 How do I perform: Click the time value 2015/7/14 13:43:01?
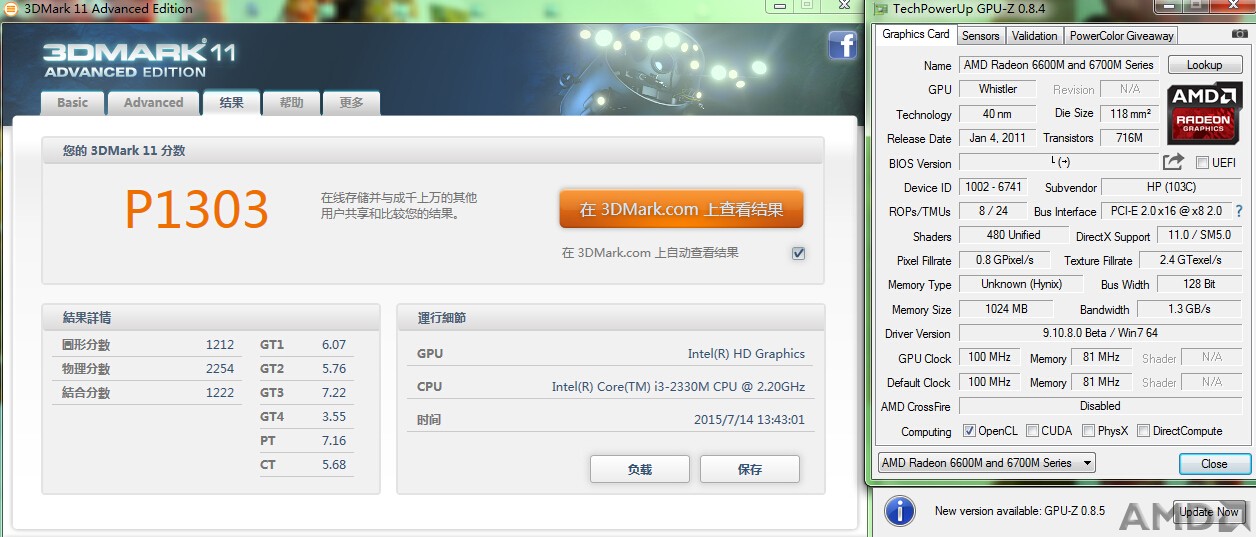pos(749,420)
